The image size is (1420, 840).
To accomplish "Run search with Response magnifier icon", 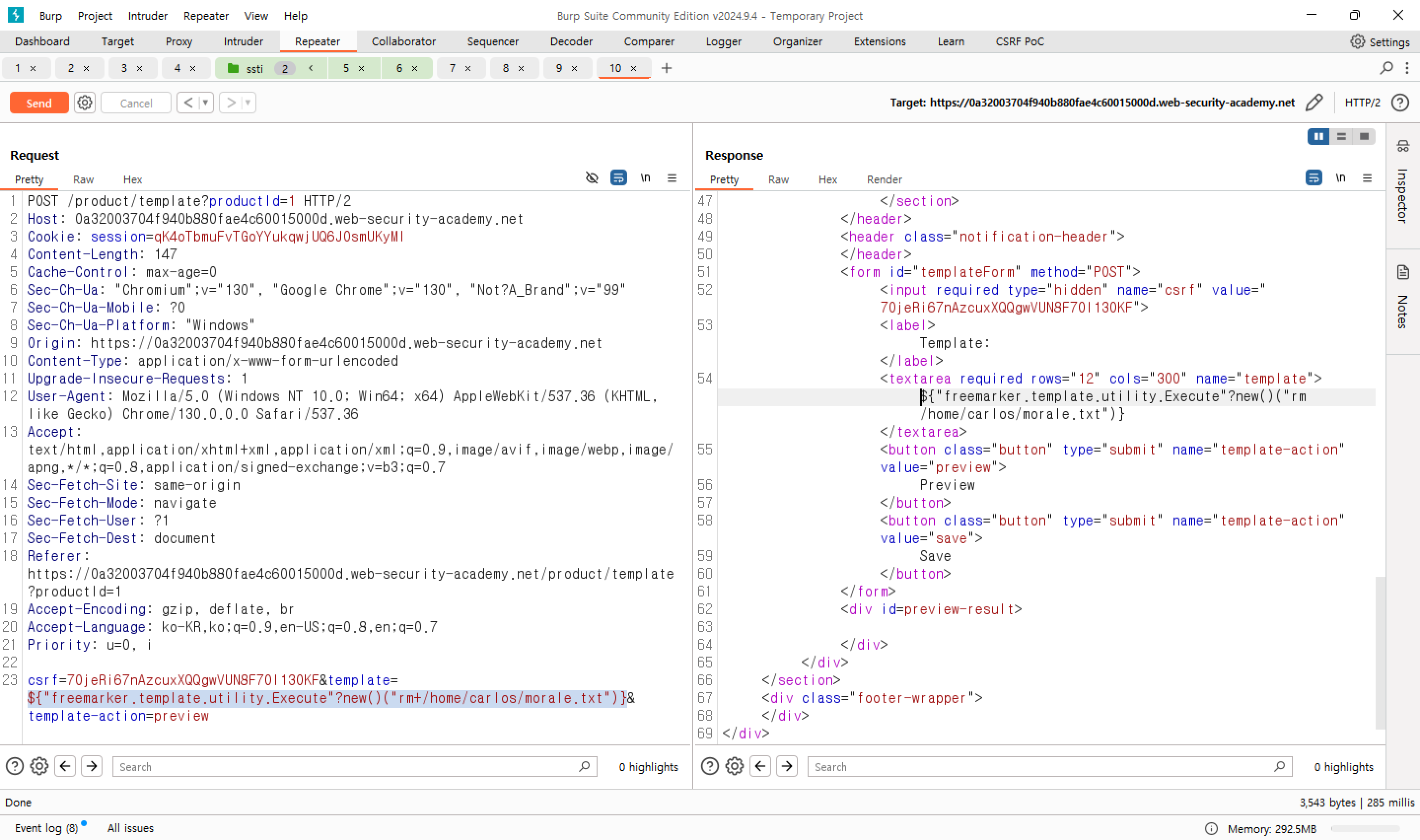I will [1279, 766].
